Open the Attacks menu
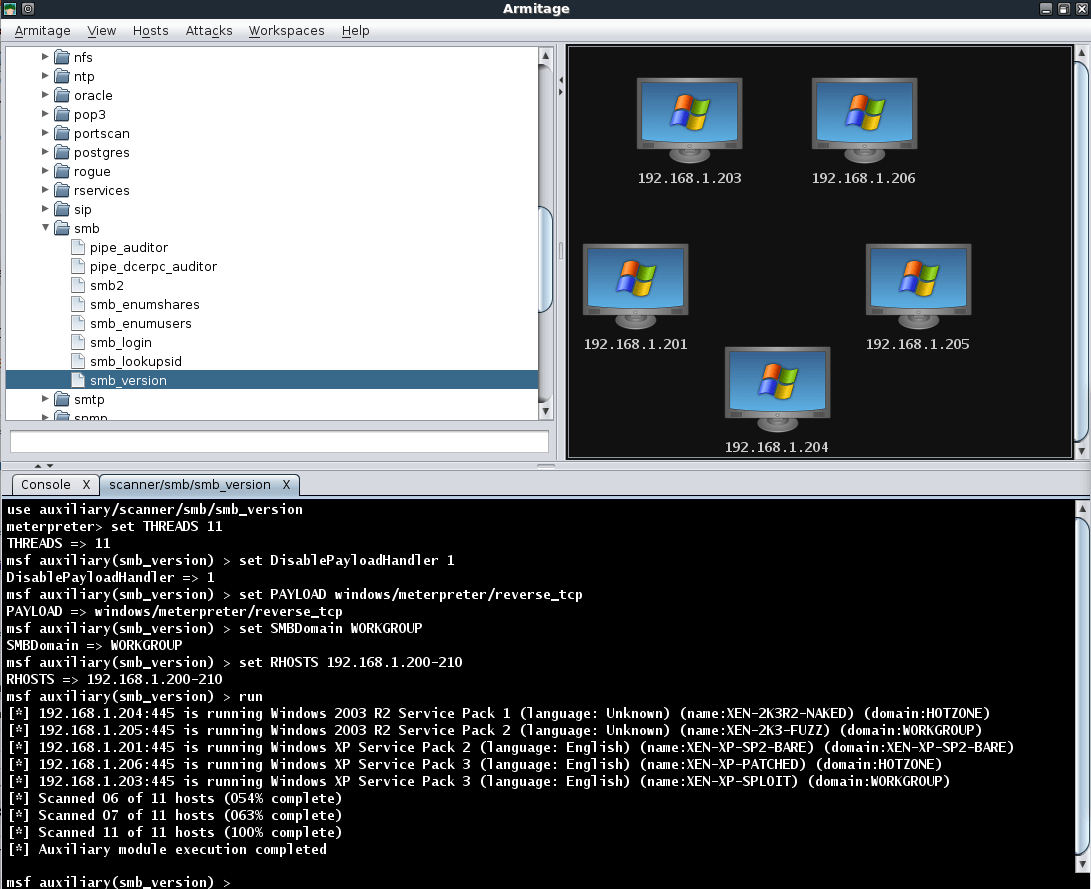The image size is (1091, 889). pyautogui.click(x=209, y=31)
